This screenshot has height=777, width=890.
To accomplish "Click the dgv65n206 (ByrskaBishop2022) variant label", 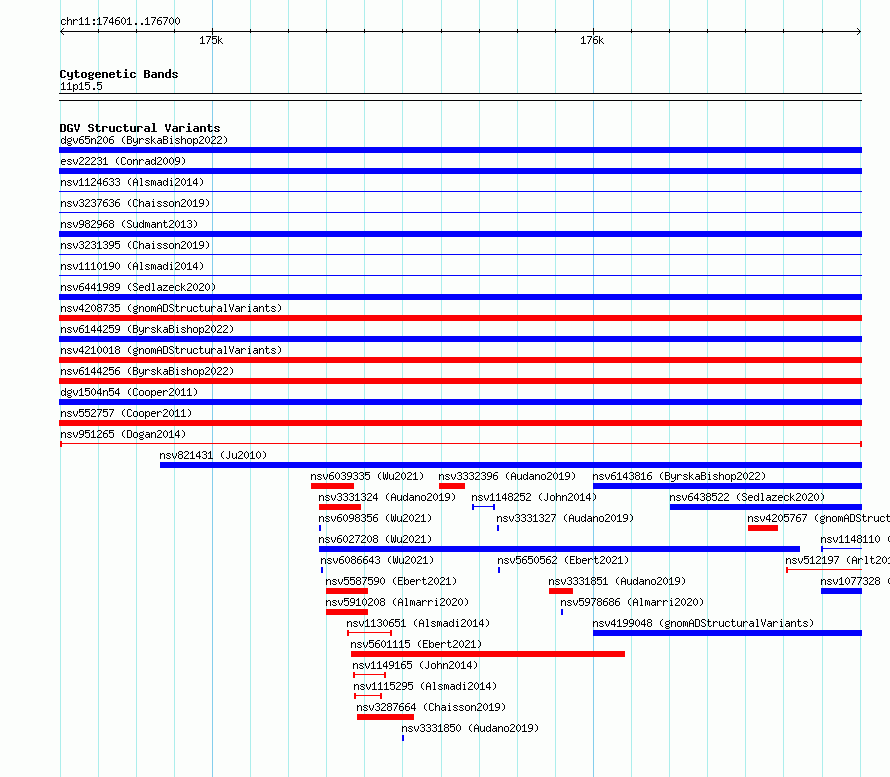I will coord(144,140).
